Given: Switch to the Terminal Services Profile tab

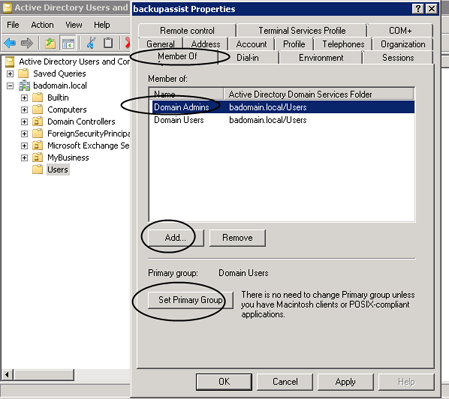Looking at the screenshot, I should pos(302,31).
